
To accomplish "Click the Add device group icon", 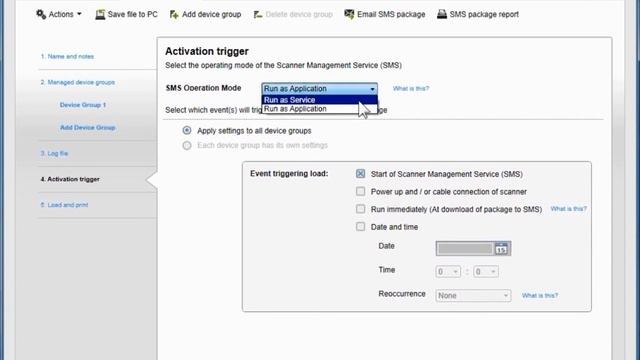I will (174, 14).
